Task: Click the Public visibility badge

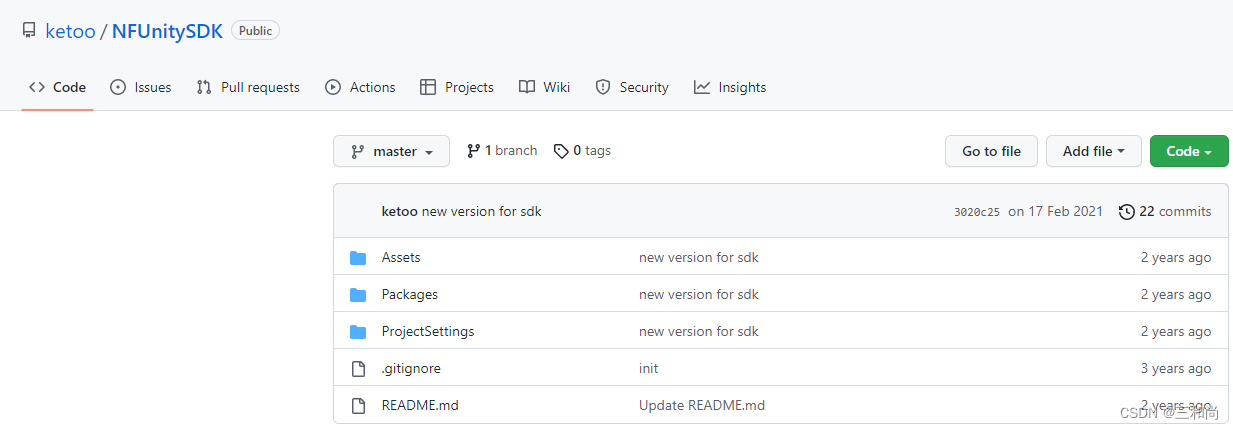Action: coord(255,31)
